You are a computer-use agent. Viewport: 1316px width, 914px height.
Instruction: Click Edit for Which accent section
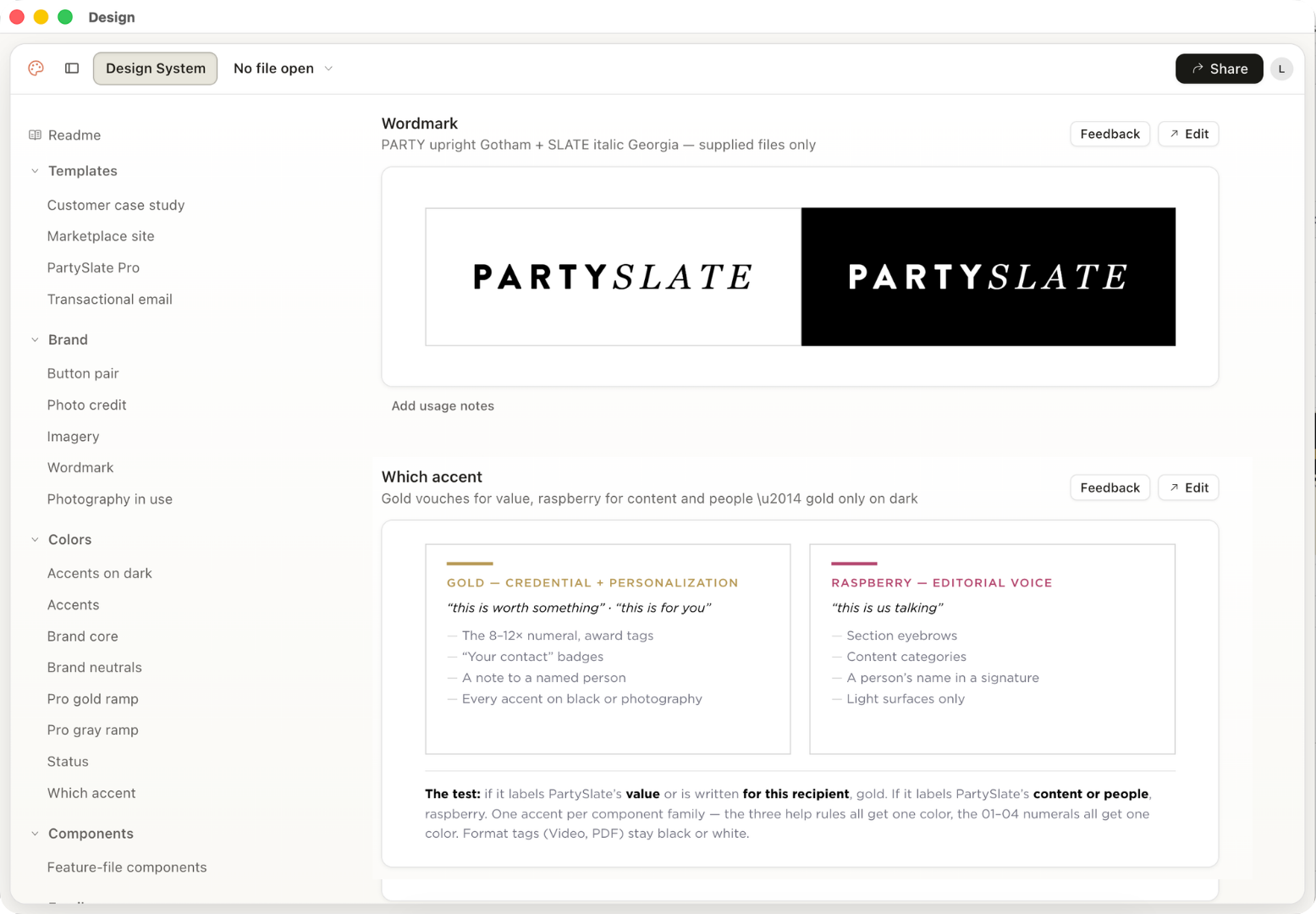point(1188,487)
